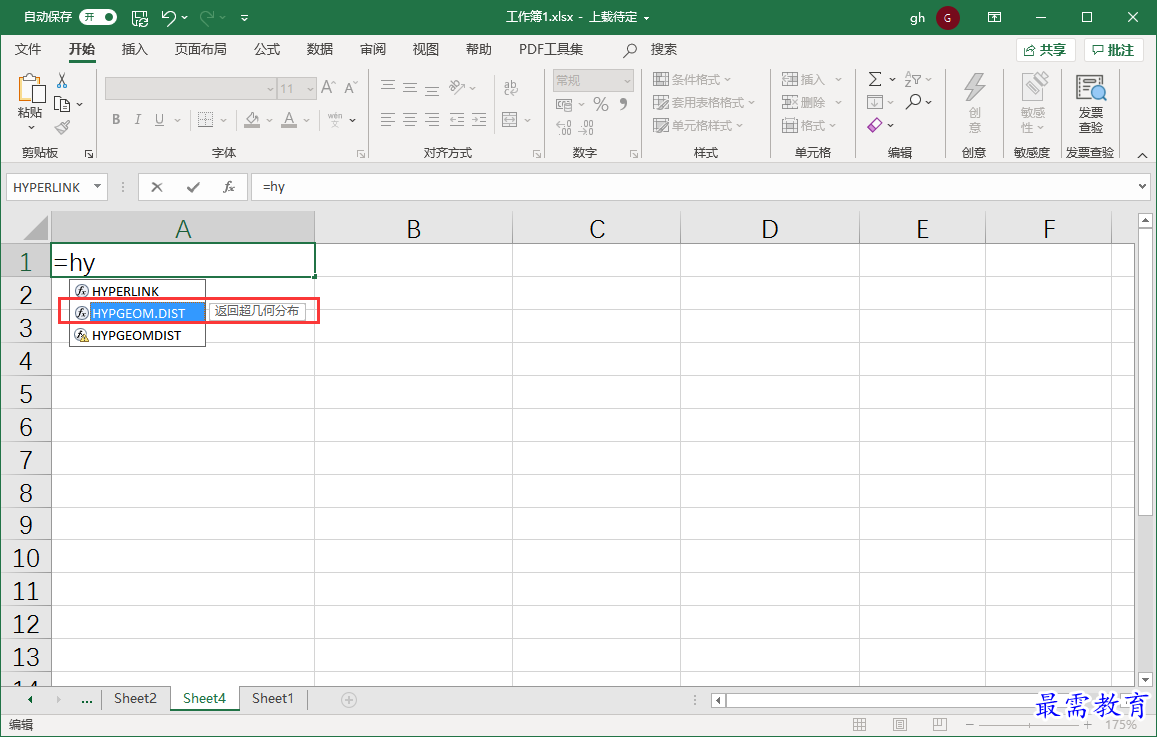This screenshot has height=737, width=1157.
Task: Click the 粘贴 paste icon
Action: pyautogui.click(x=30, y=89)
